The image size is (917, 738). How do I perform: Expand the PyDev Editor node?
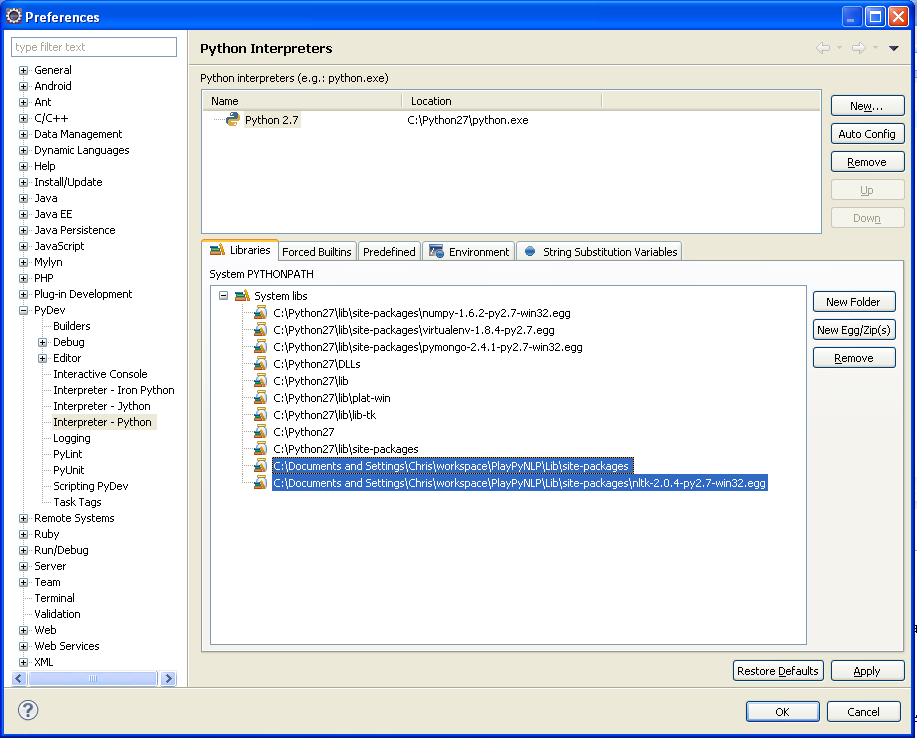[x=42, y=358]
